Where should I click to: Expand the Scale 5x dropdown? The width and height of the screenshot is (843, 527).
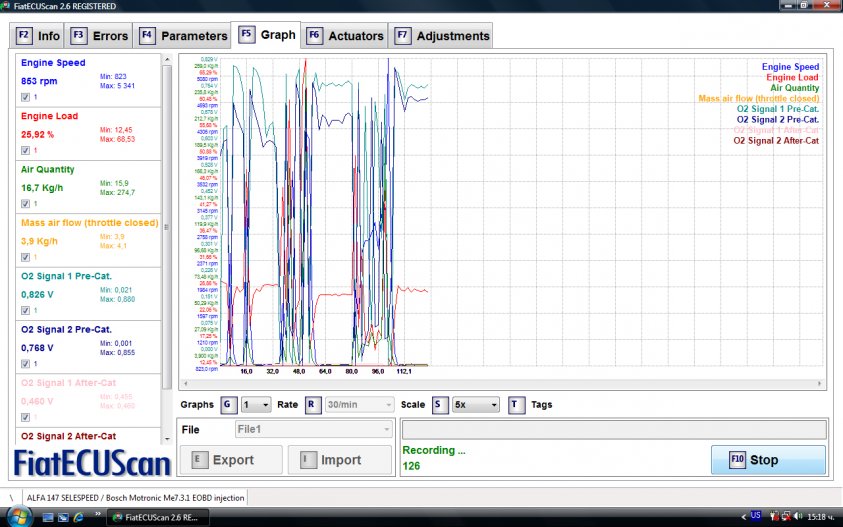[x=475, y=404]
